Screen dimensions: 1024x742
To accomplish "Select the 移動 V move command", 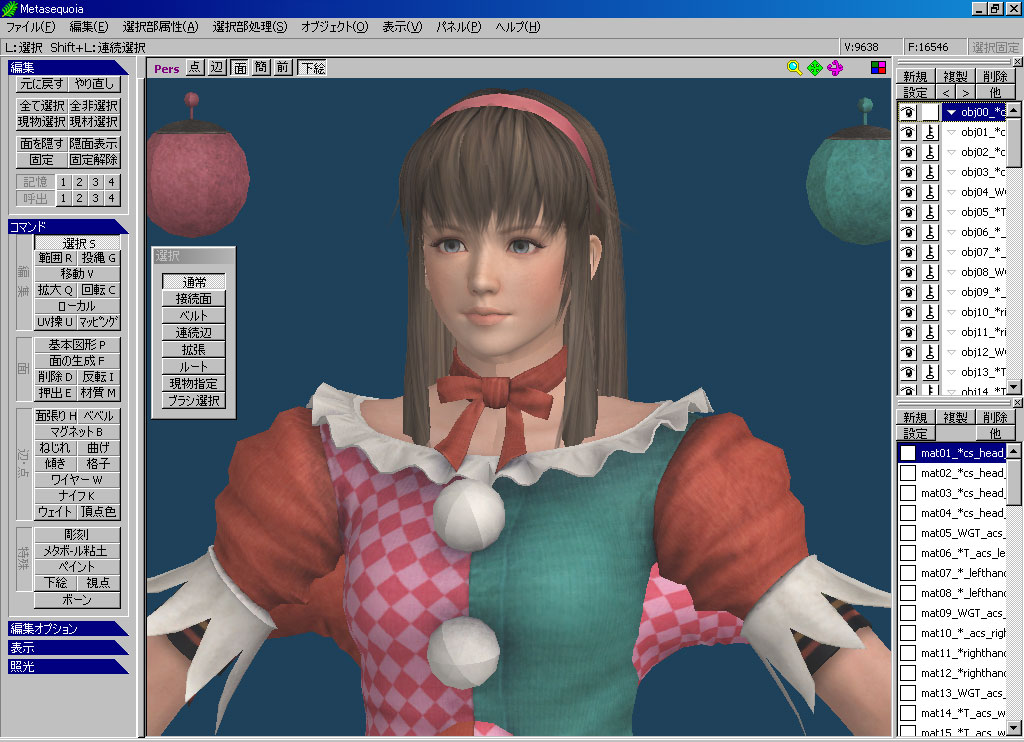I will coord(77,274).
